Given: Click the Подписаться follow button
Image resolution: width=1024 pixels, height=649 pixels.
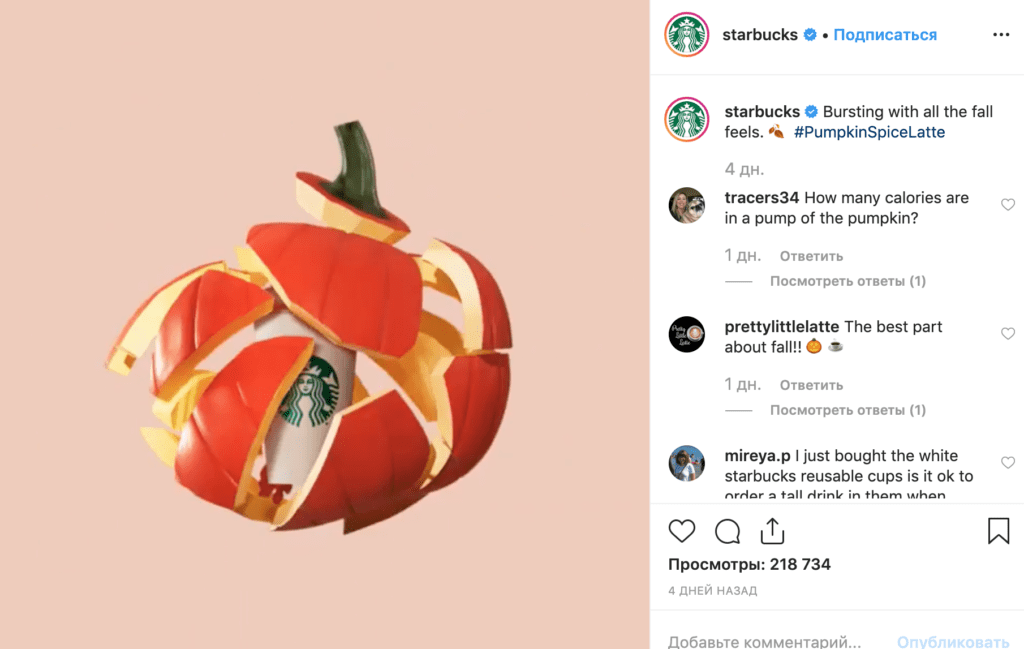Looking at the screenshot, I should tap(885, 35).
